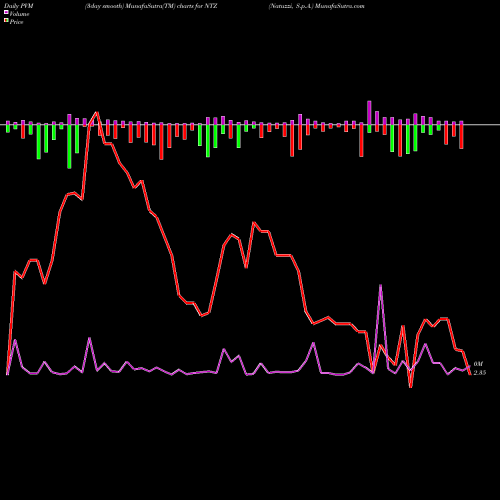Image resolution: width=500 pixels, height=500 pixels.
Task: Click the Price legend color swatch
Action: point(6,21)
